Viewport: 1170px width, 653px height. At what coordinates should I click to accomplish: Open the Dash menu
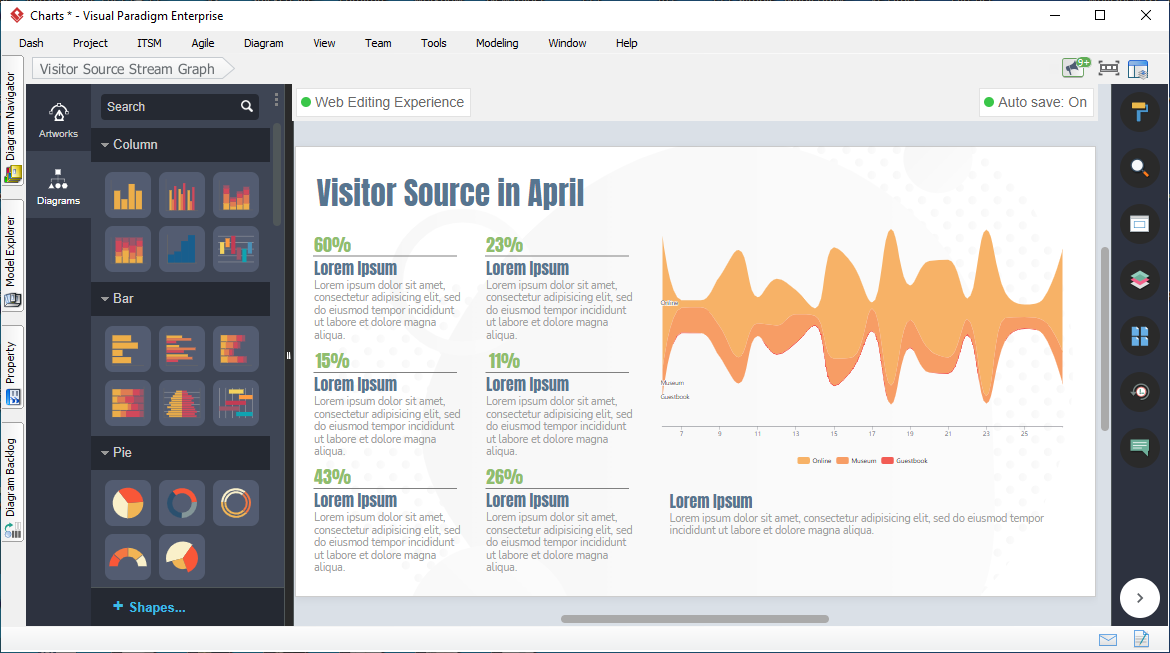coord(31,43)
